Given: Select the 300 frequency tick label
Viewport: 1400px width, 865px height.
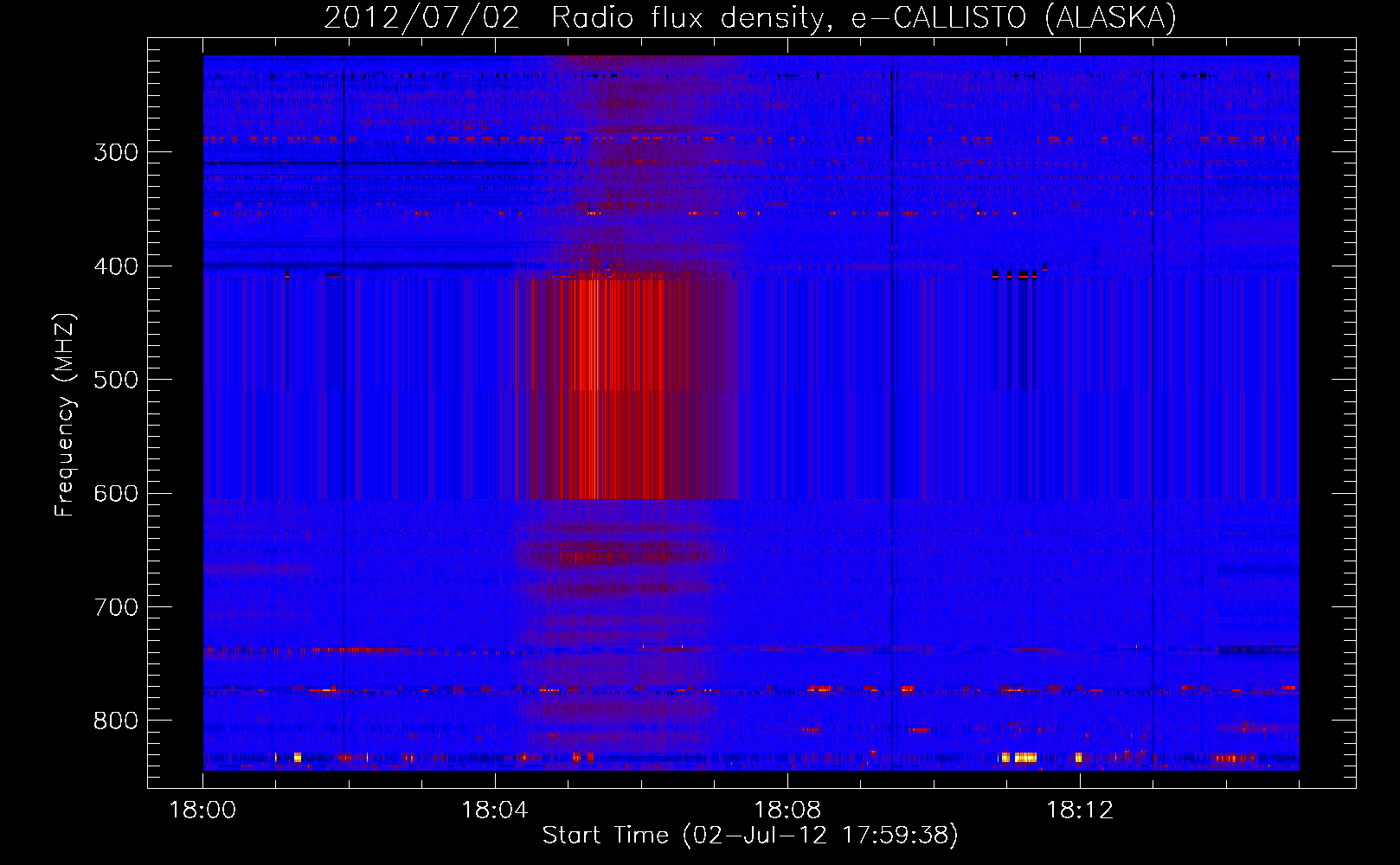Looking at the screenshot, I should [116, 152].
